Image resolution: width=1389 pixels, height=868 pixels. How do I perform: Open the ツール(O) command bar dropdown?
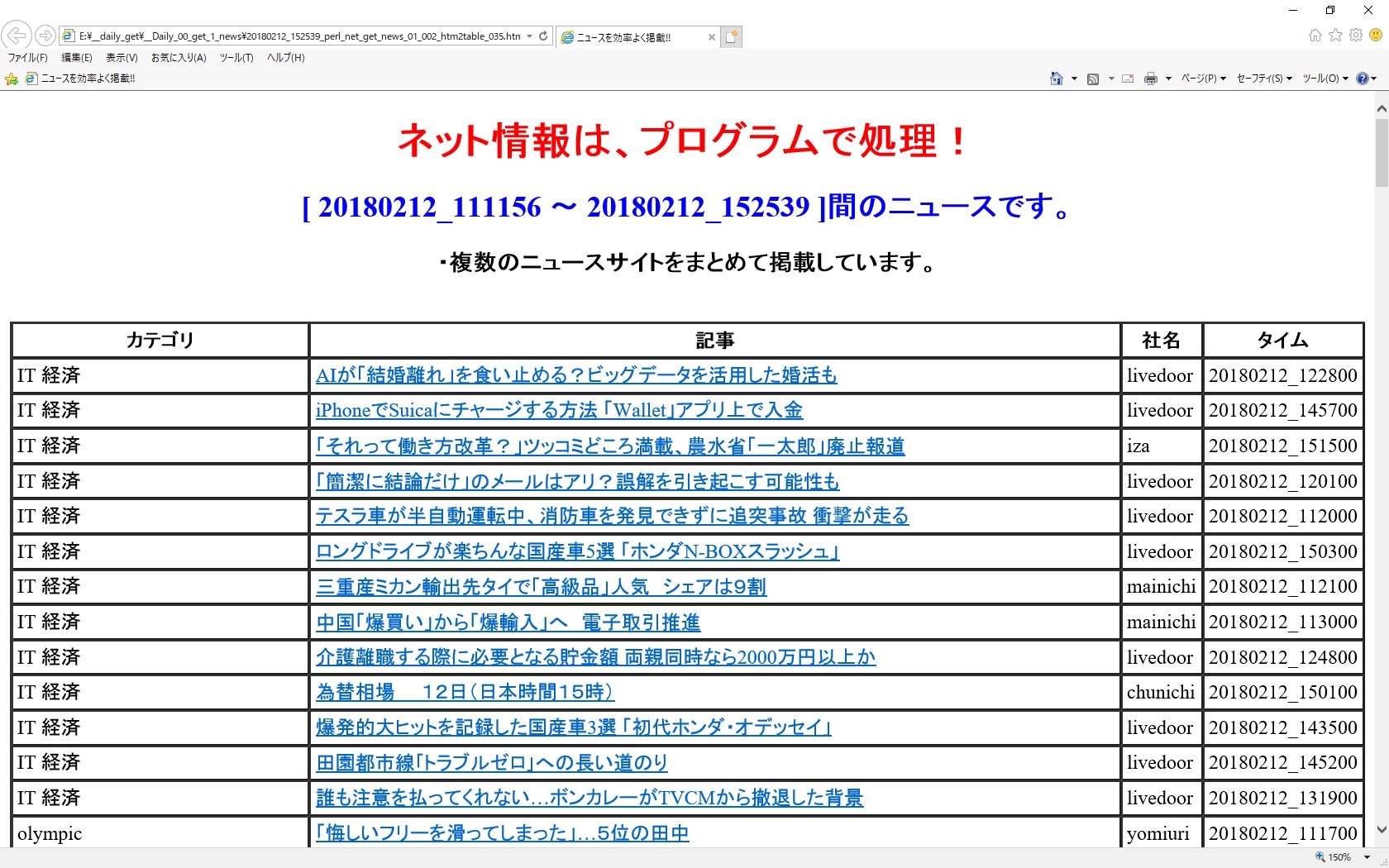tap(1325, 79)
